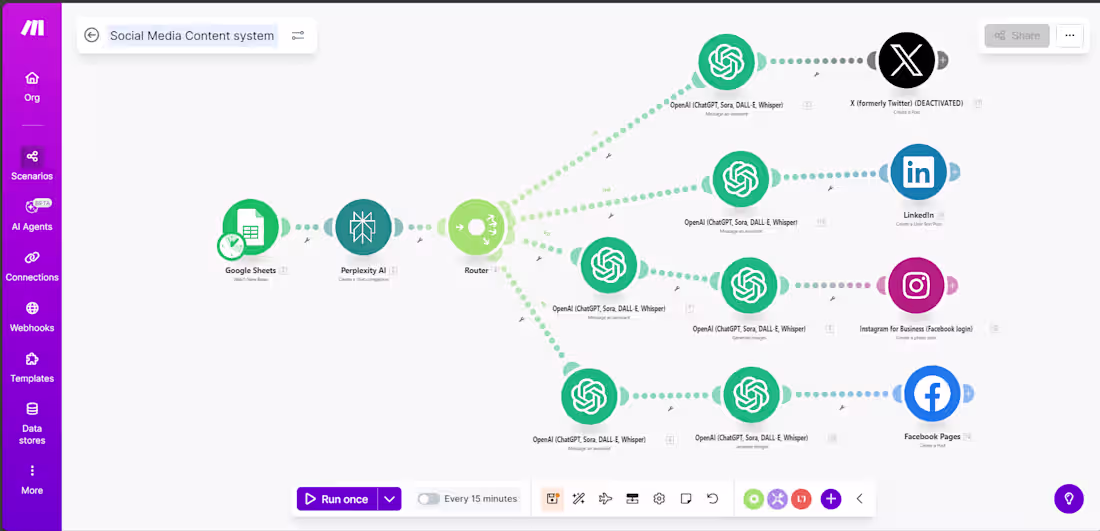Expand the More menu in sidebar
Screen dimensions: 1100x531
(x=32, y=479)
